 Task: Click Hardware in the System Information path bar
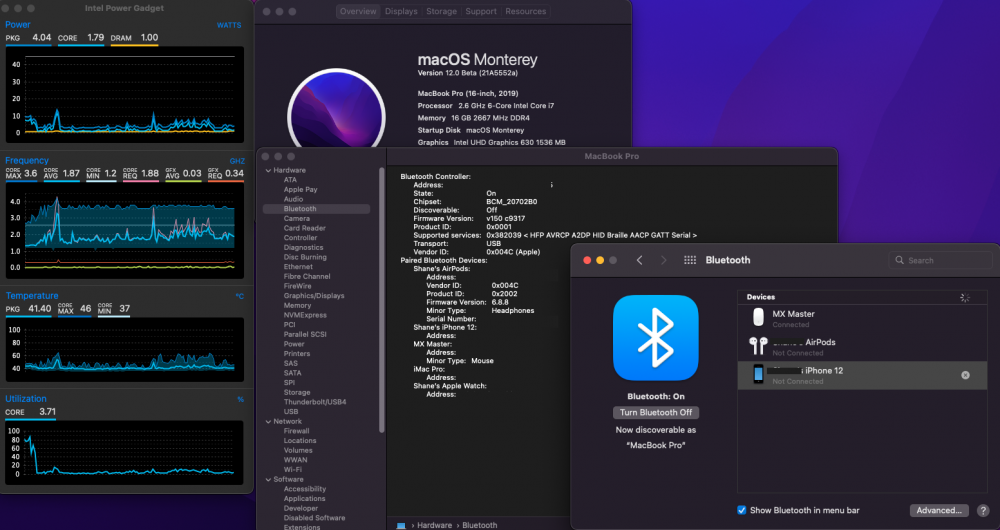tap(434, 526)
